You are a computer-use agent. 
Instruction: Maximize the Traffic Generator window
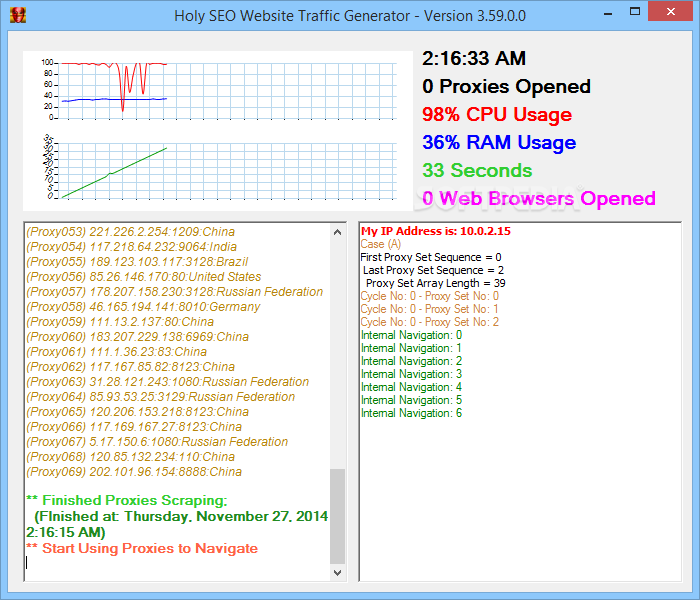click(x=635, y=12)
